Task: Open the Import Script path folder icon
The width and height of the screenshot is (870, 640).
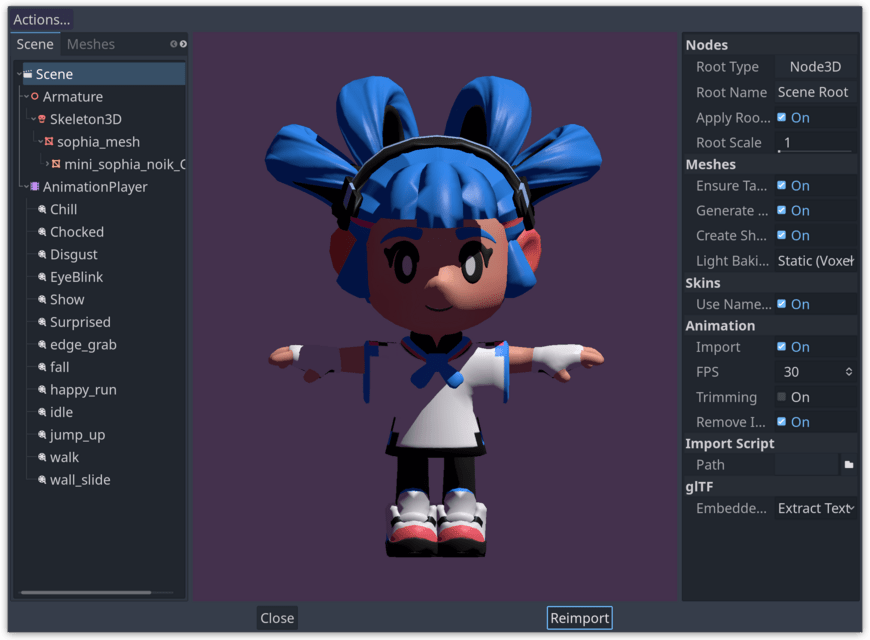Action: [848, 465]
